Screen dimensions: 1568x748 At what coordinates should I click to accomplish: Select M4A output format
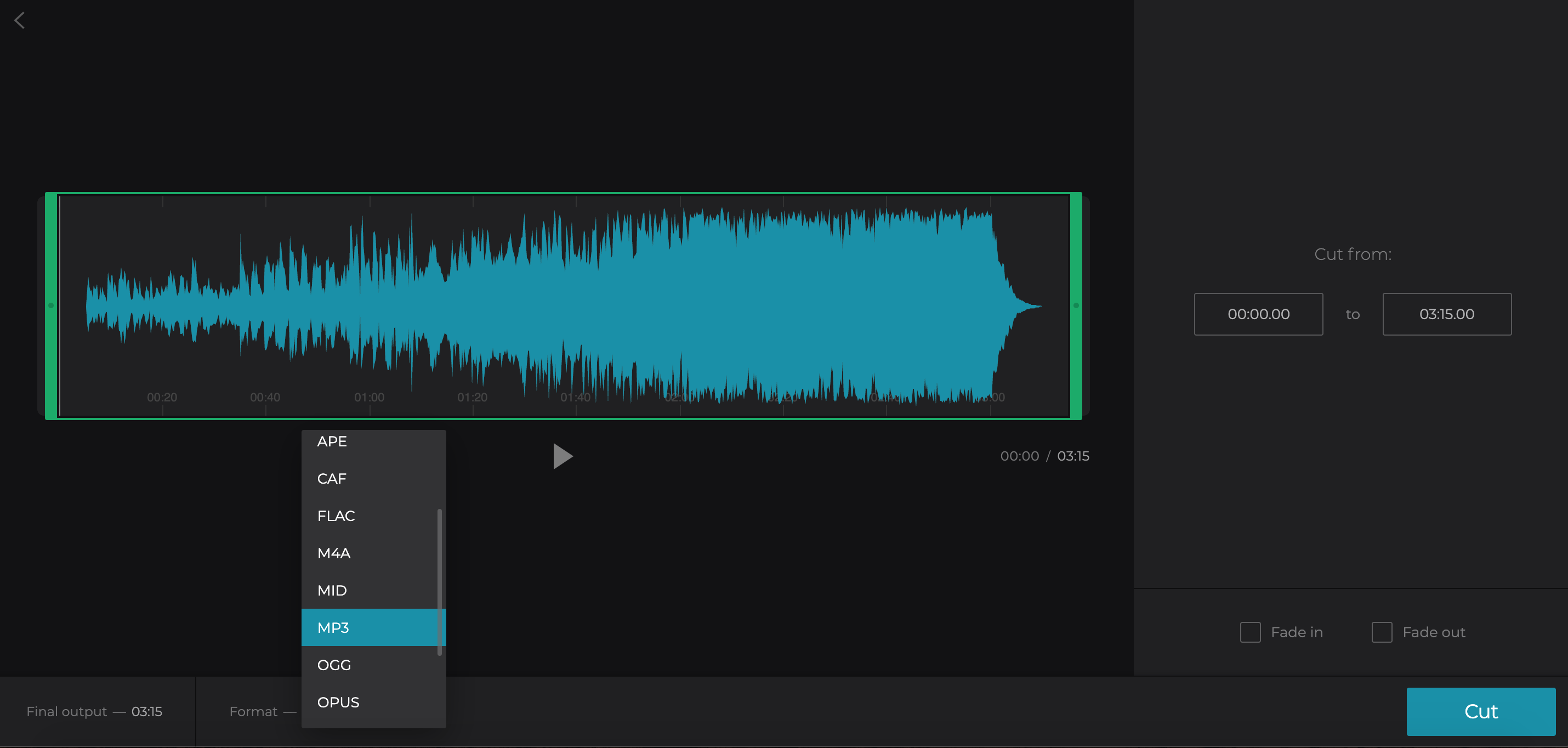point(333,553)
